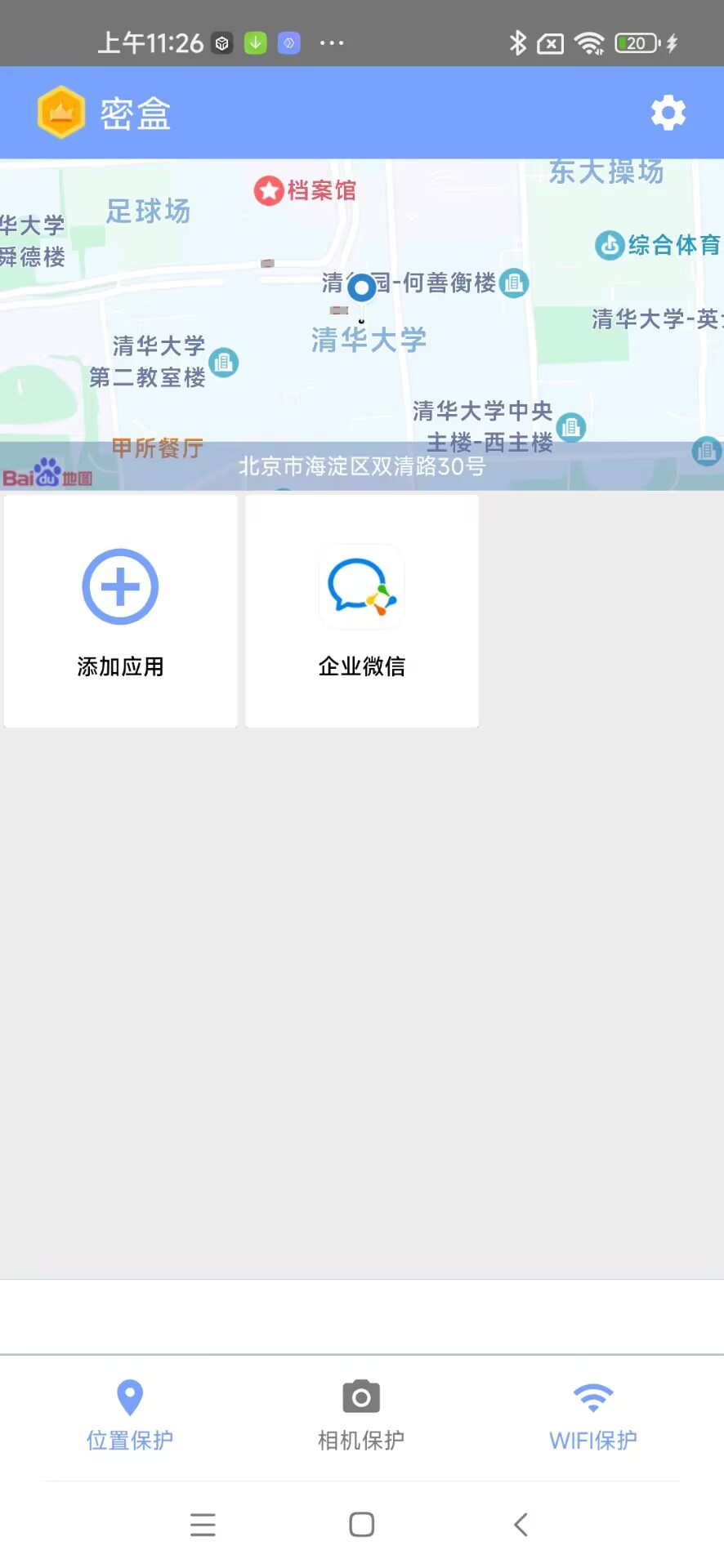Tap the battery indicator in status bar
The image size is (724, 1568).
[x=638, y=43]
